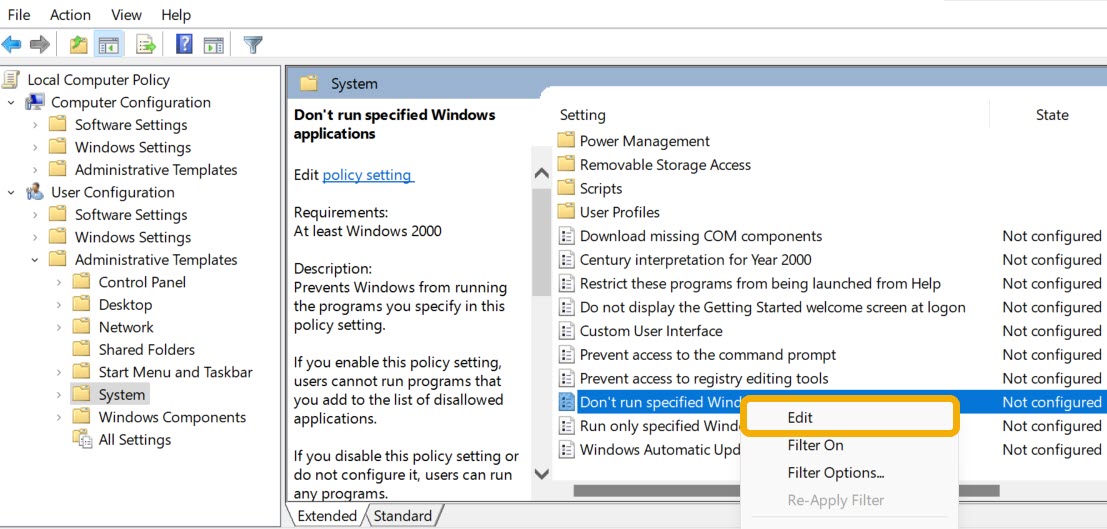Viewport: 1107px width, 529px height.
Task: Click Not configured state for Custom User Interface
Action: [1051, 331]
